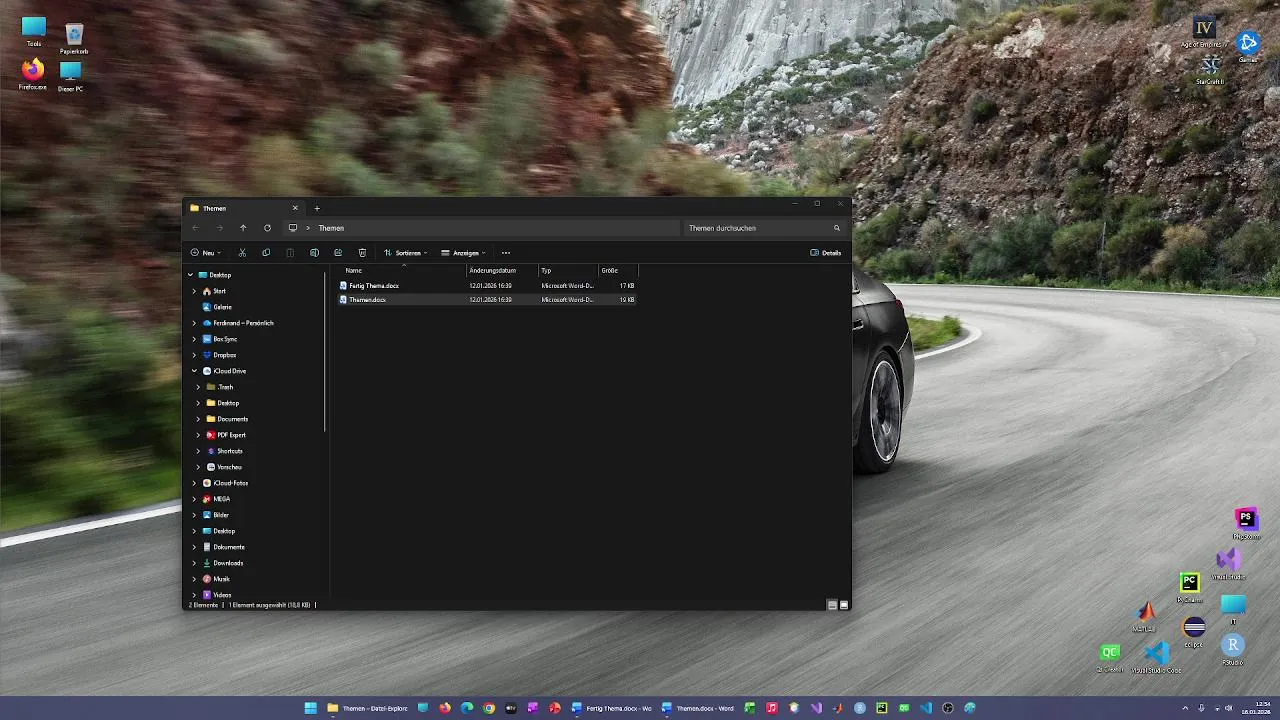Screen dimensions: 1280x720
Task: Click the Share icon in Explorer toolbar
Action: click(x=338, y=253)
